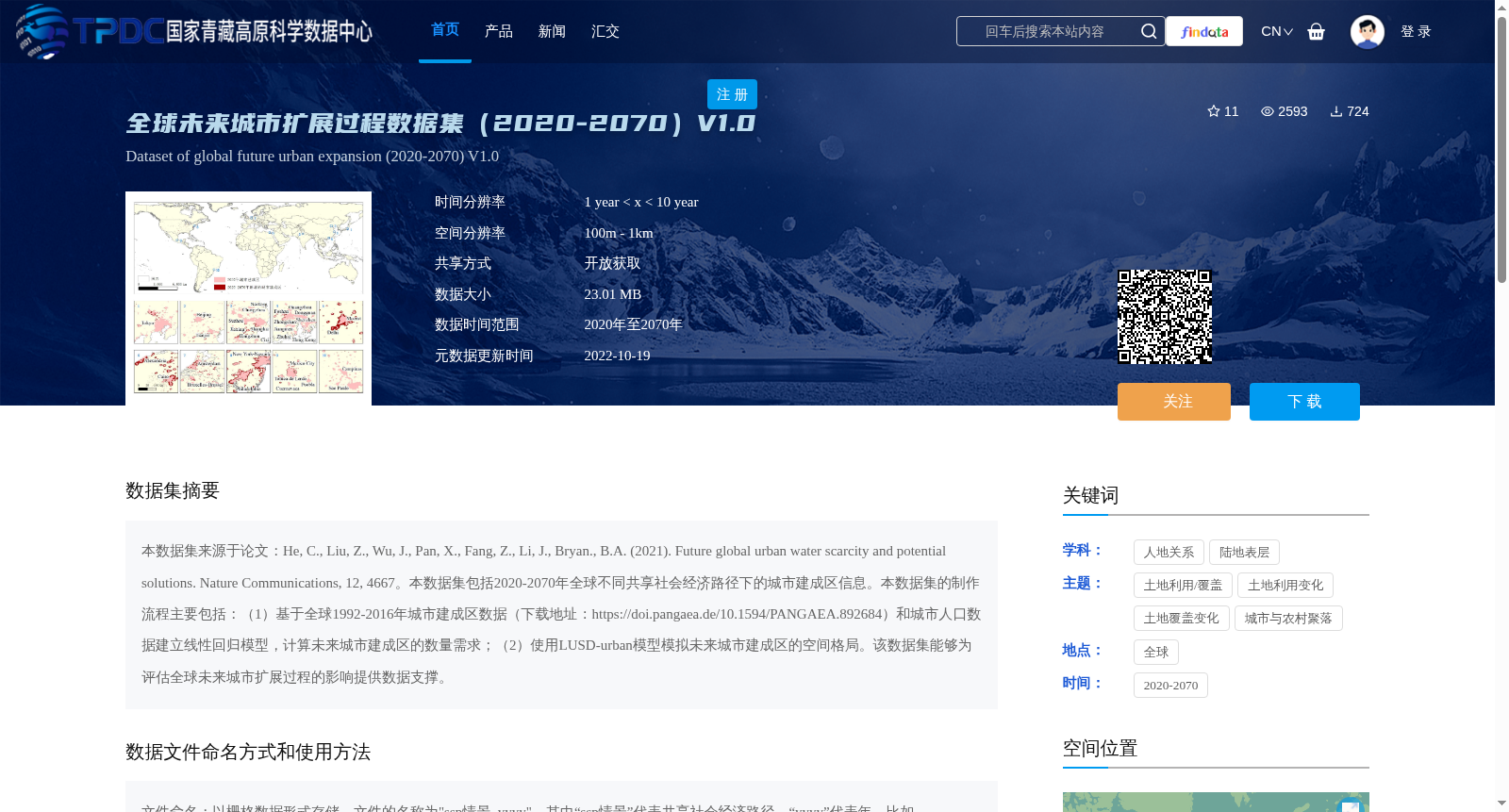Click the 100m - 1km spatial resolution value
Viewport: 1509px width, 812px height.
(x=618, y=233)
